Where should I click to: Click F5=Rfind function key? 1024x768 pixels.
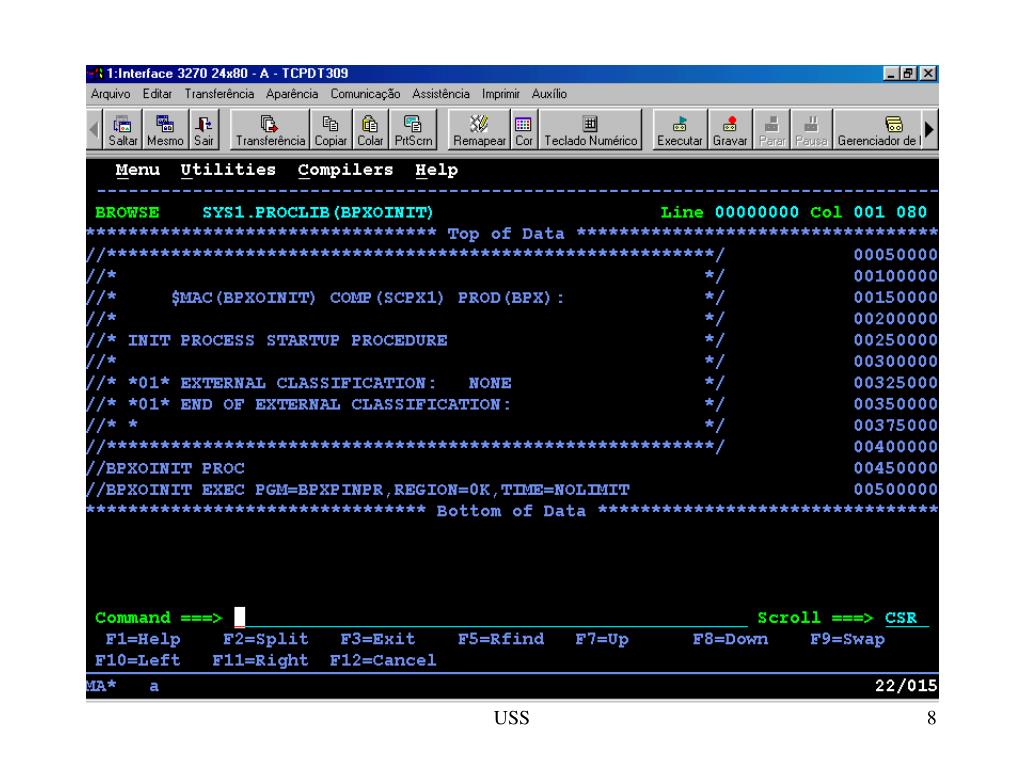(x=501, y=639)
